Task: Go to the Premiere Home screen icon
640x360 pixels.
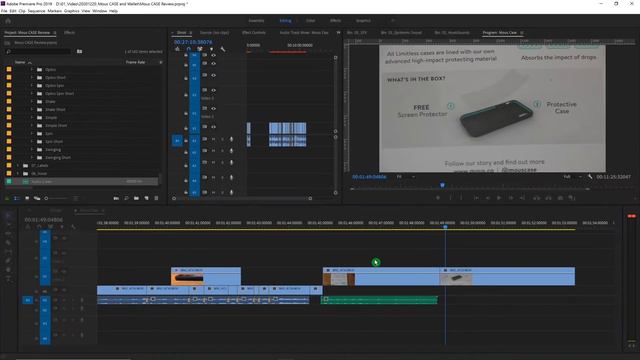Action: pos(8,20)
